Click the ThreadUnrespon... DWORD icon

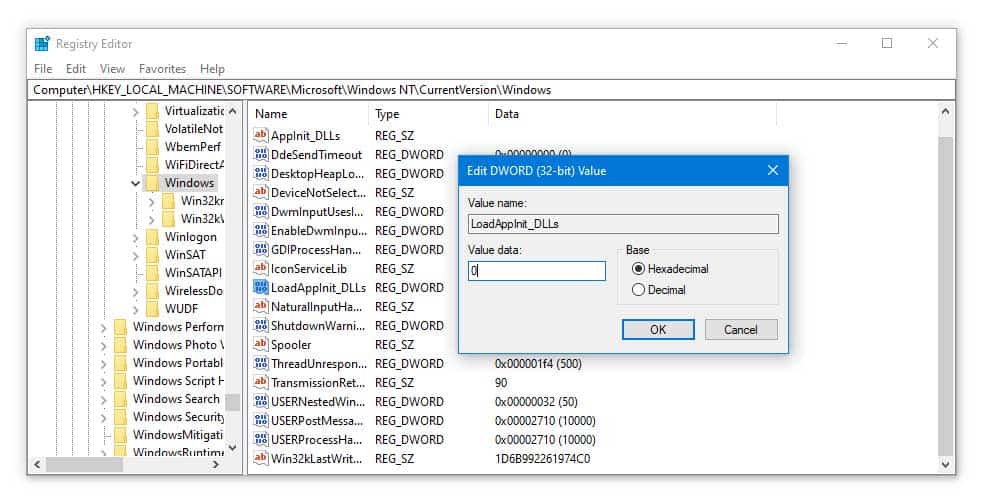coord(260,363)
